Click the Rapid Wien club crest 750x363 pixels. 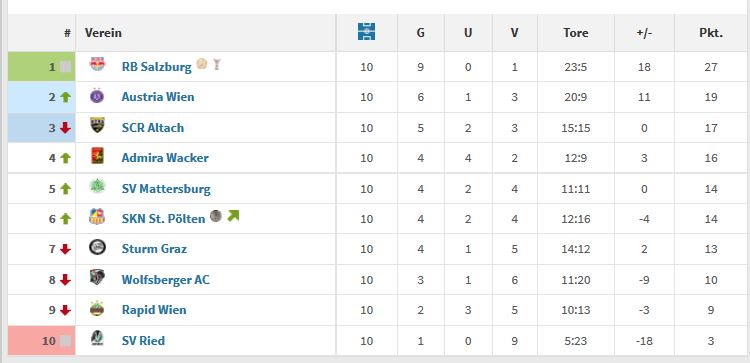pos(97,308)
